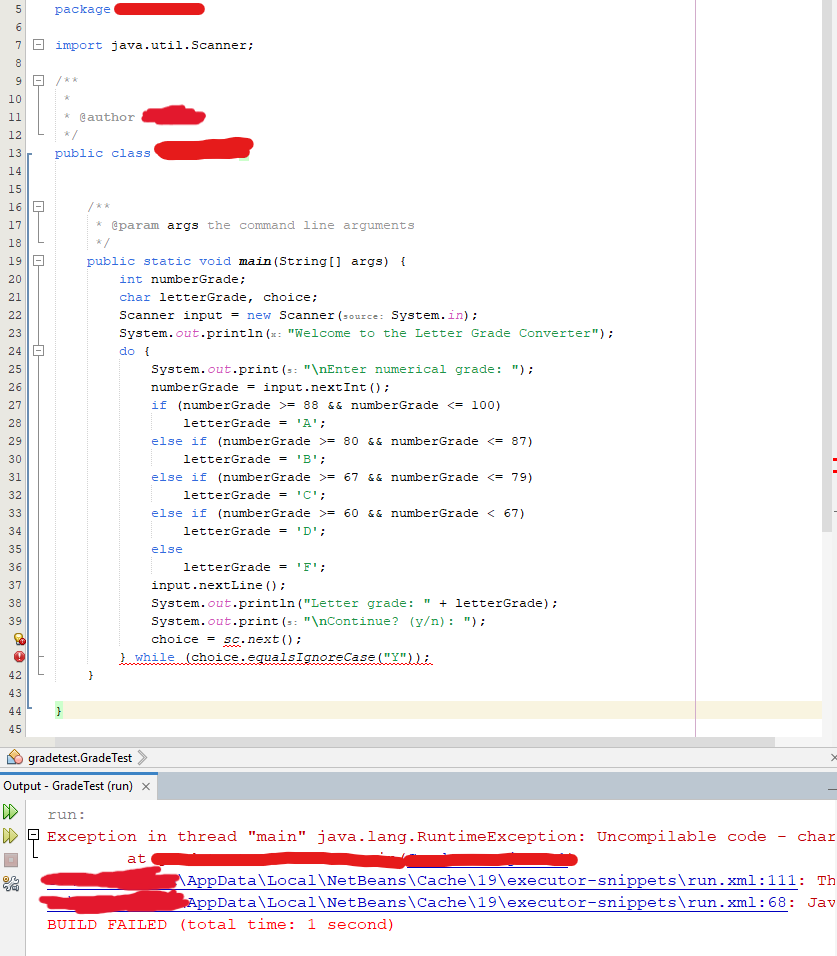Collapse the Javadoc comment fold on line 9
This screenshot has width=837, height=956.
[37, 81]
